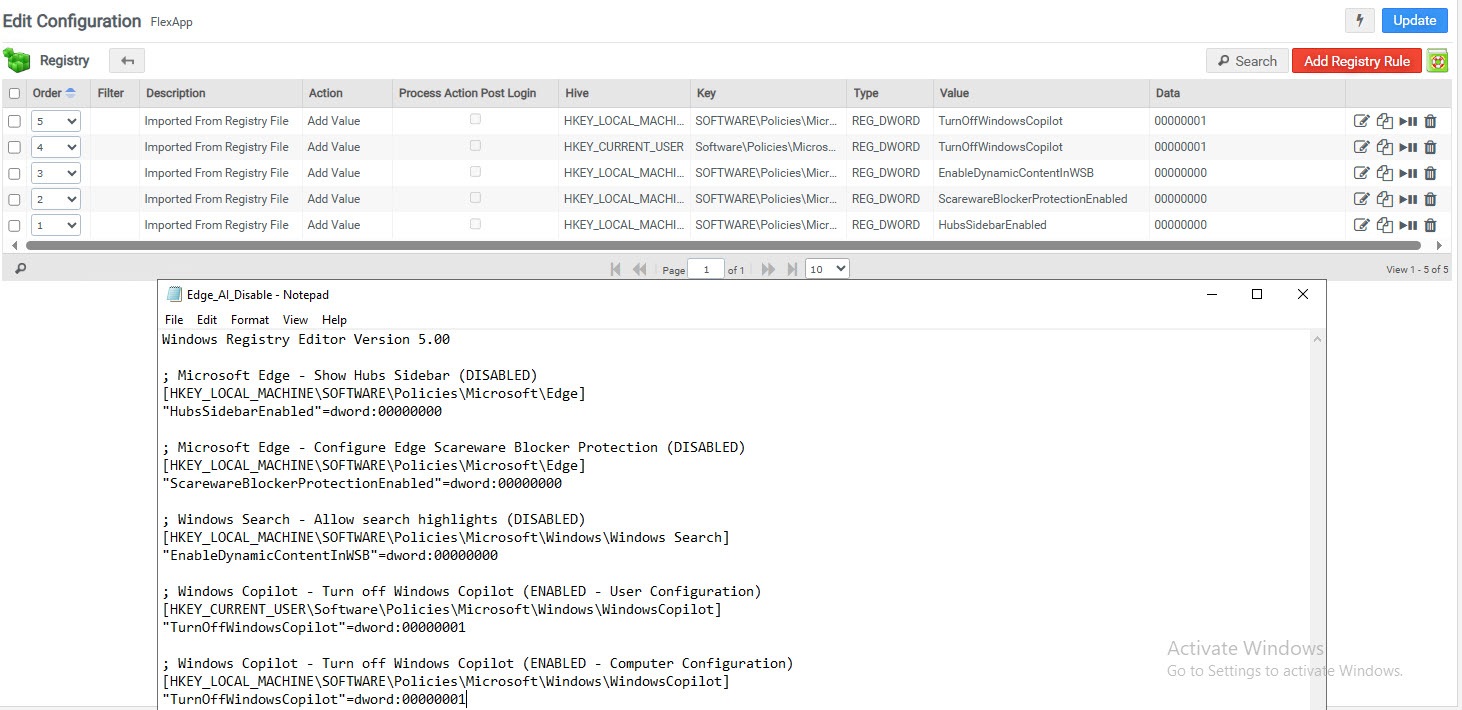Tick the select-all checkbox in the table header
Screen dimensions: 1462x710
pyautogui.click(x=14, y=94)
